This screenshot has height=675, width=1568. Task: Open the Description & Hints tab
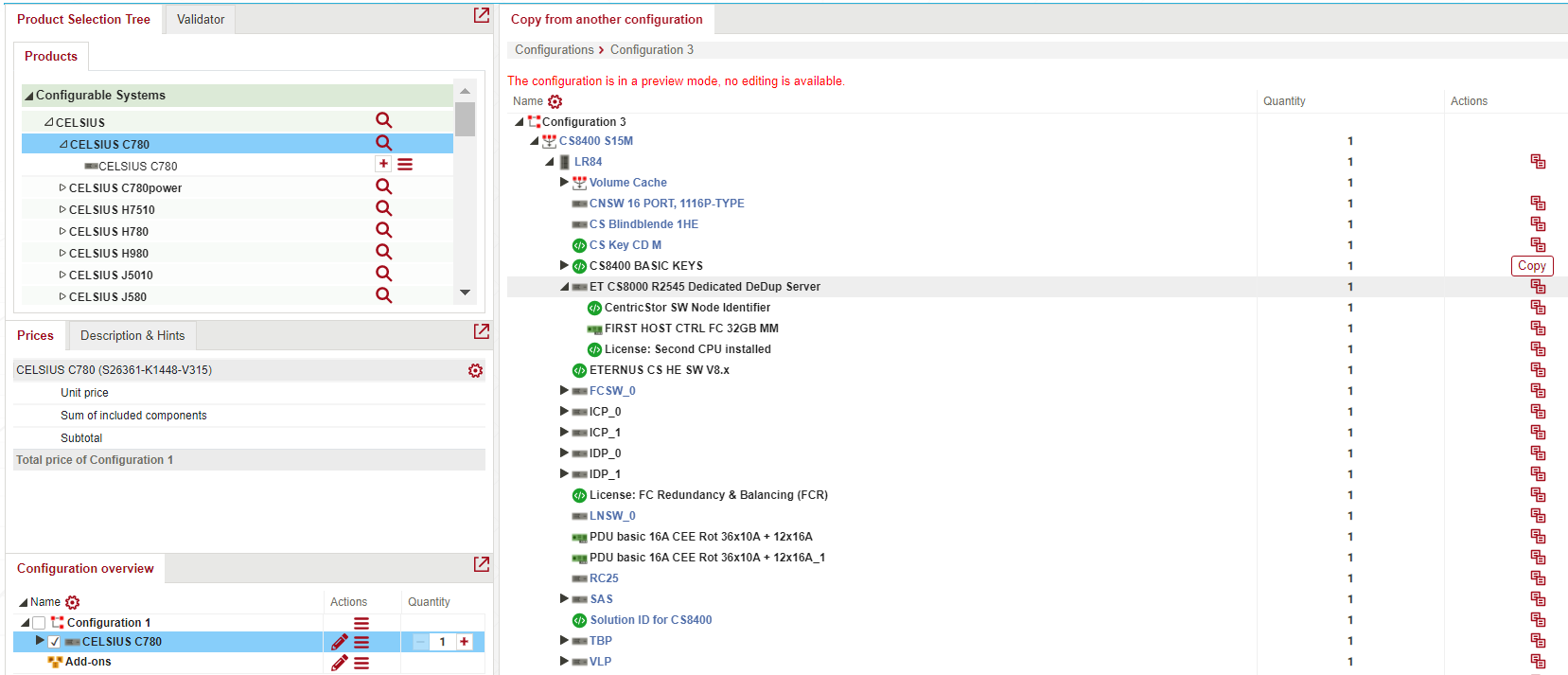(x=132, y=335)
